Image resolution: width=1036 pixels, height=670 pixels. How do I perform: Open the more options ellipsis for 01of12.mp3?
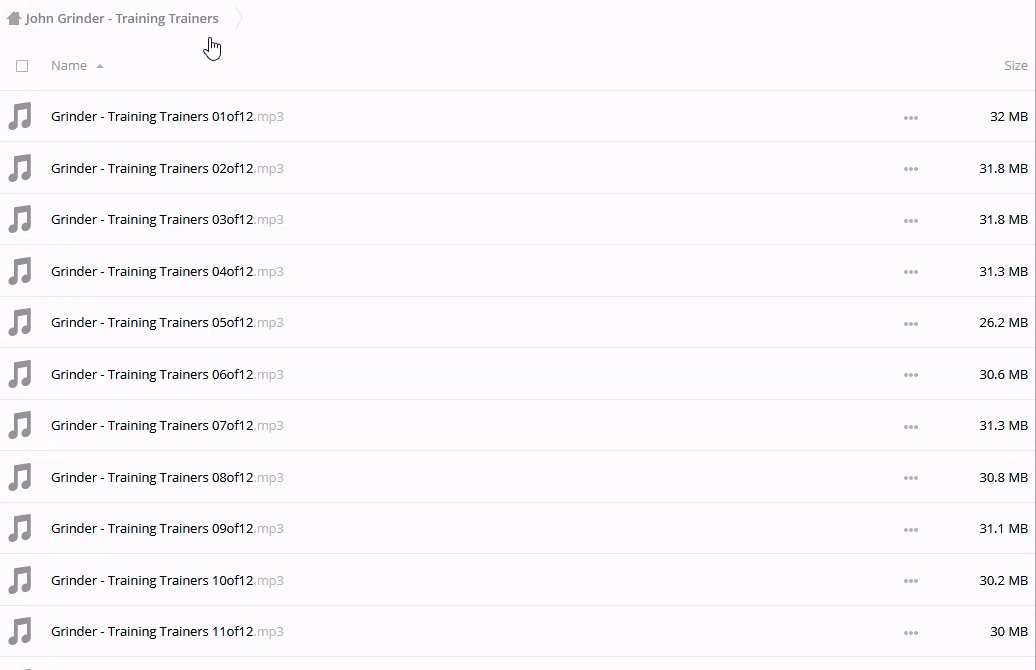pyautogui.click(x=910, y=118)
